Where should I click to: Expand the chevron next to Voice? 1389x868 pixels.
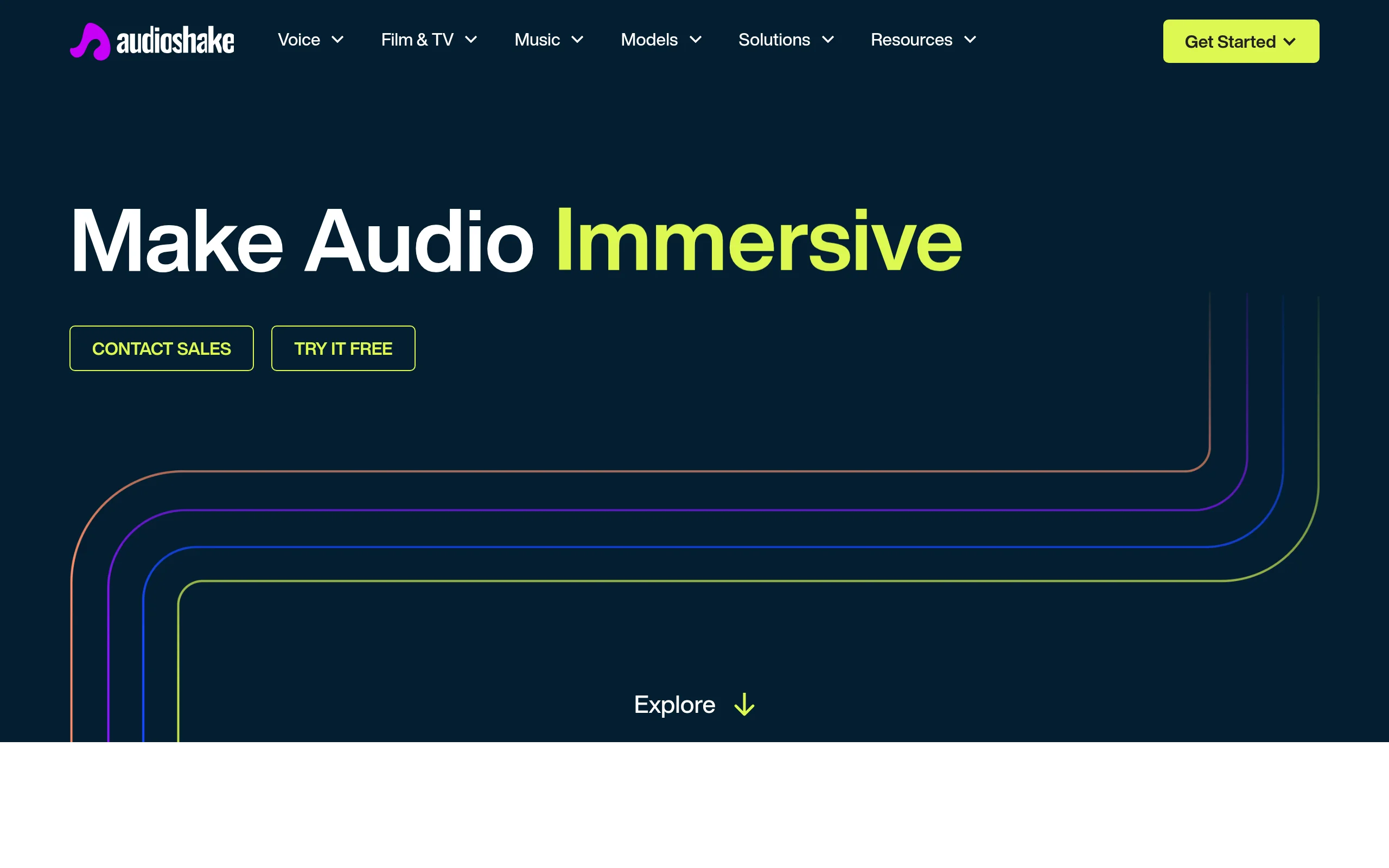pyautogui.click(x=337, y=40)
